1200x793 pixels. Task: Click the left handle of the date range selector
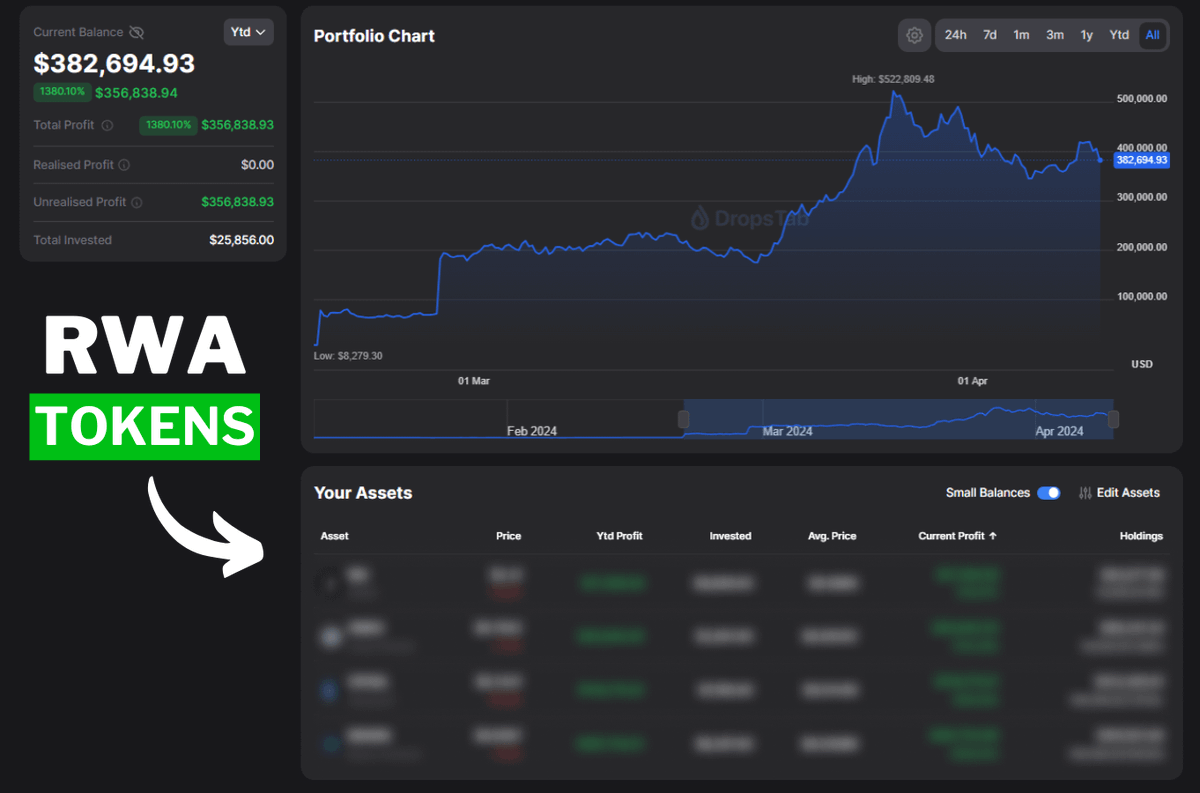click(683, 419)
